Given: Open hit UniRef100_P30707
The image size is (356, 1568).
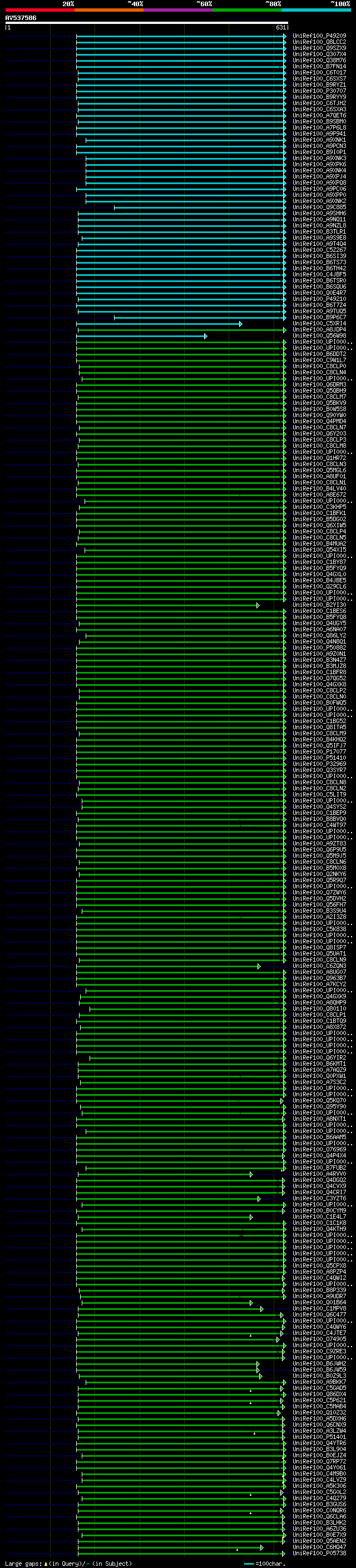Looking at the screenshot, I should pyautogui.click(x=319, y=91).
